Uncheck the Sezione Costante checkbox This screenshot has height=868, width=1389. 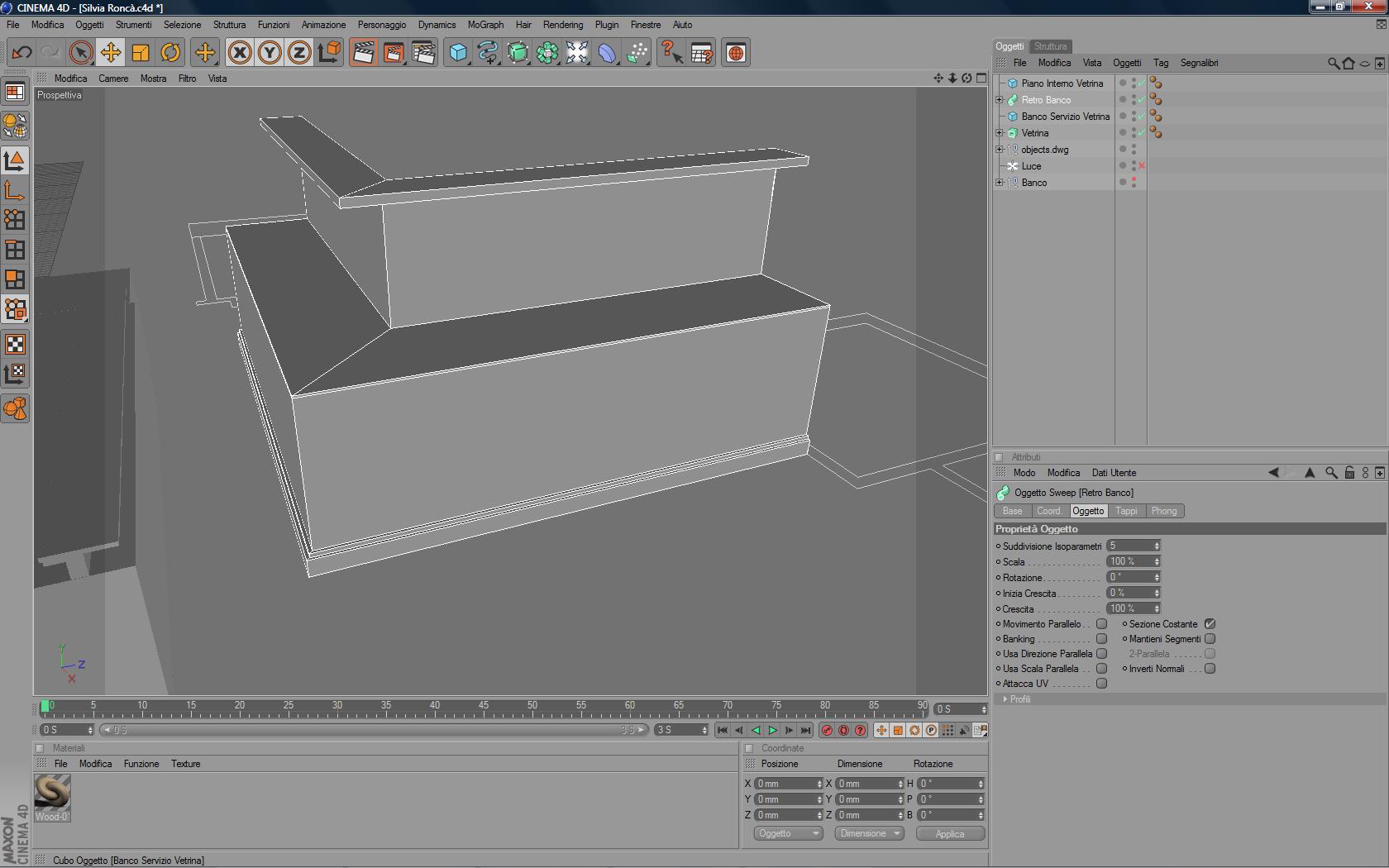tap(1210, 624)
